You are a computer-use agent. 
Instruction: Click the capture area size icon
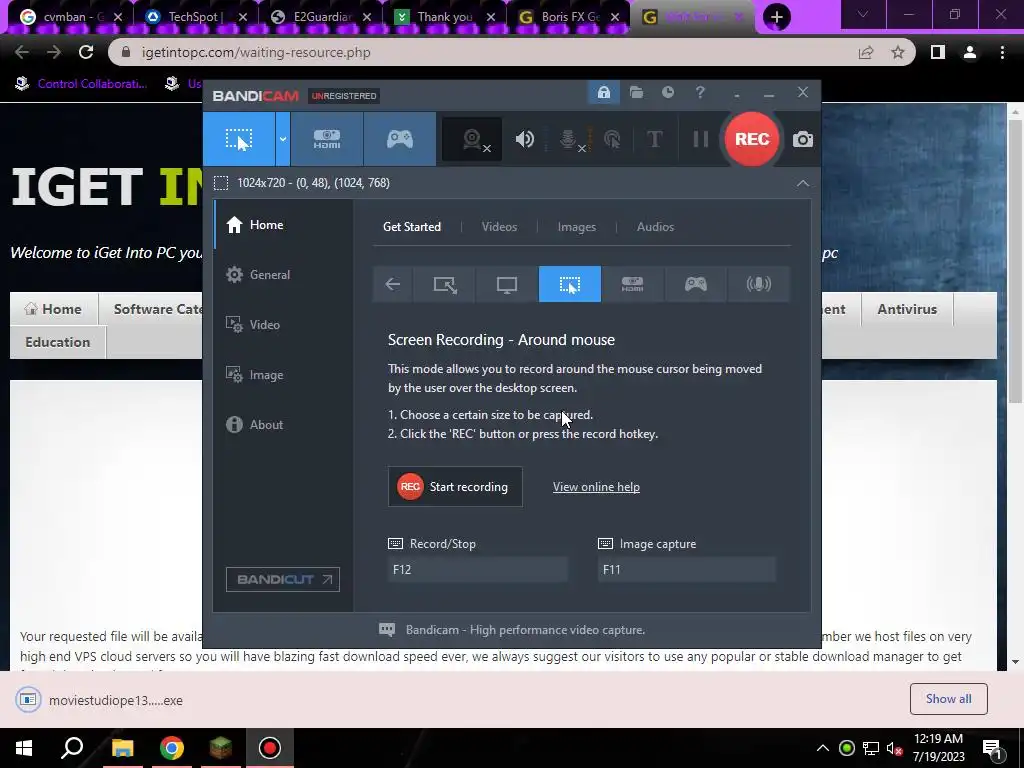pyautogui.click(x=221, y=183)
